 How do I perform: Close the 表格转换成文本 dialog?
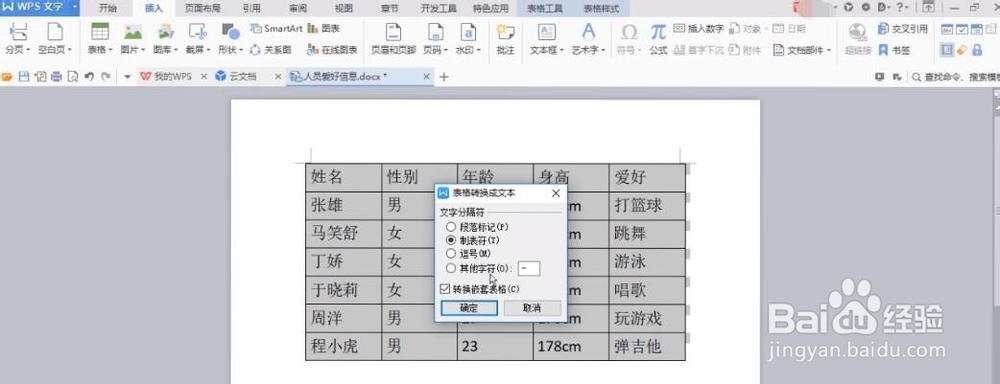tap(555, 193)
